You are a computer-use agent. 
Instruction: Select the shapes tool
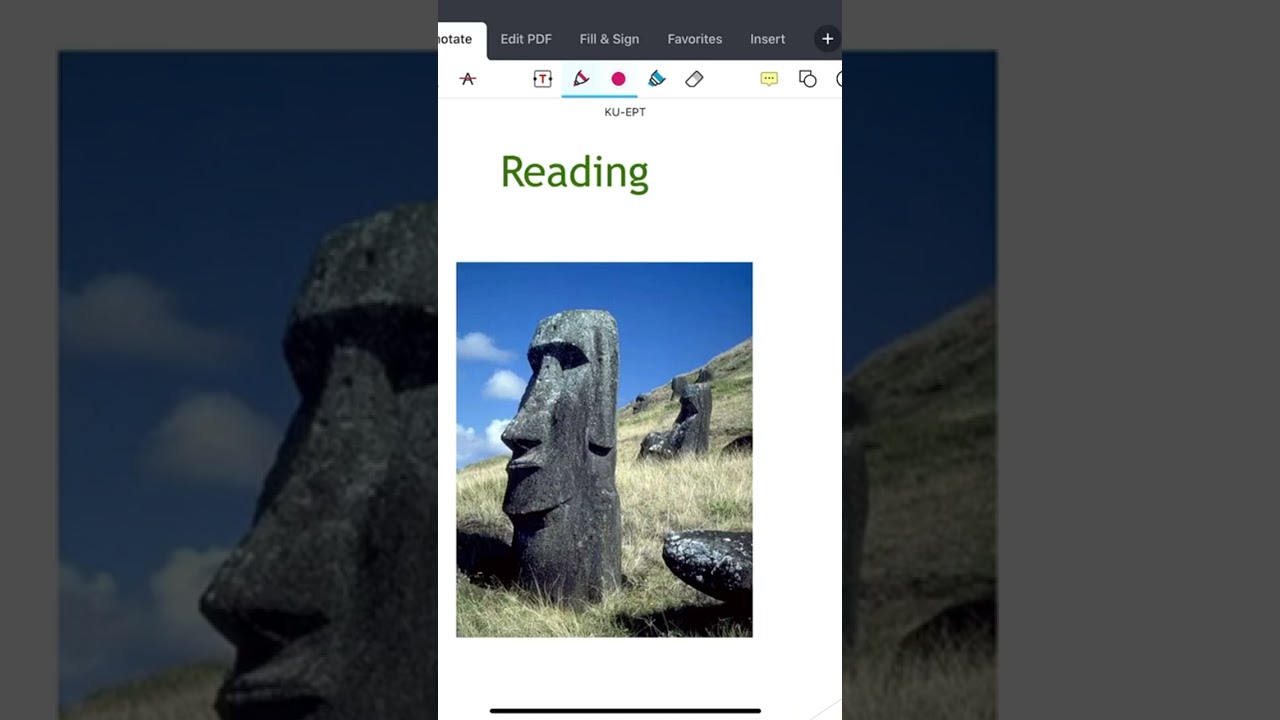coord(808,79)
